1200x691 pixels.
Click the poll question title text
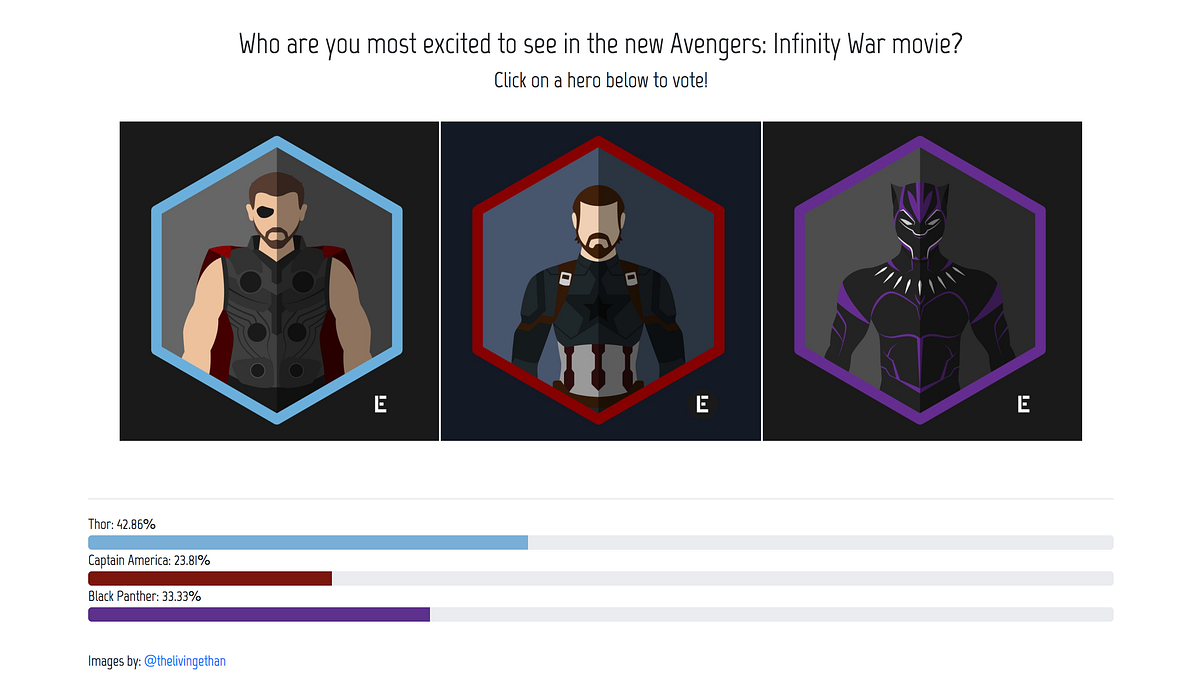point(600,43)
